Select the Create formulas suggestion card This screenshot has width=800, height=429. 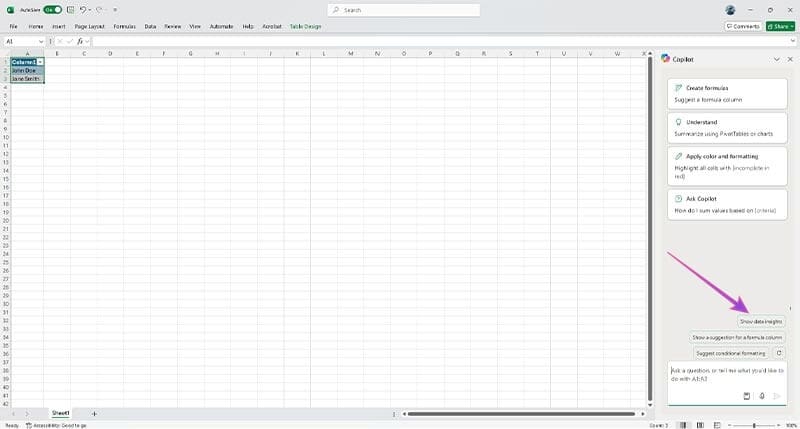point(726,93)
